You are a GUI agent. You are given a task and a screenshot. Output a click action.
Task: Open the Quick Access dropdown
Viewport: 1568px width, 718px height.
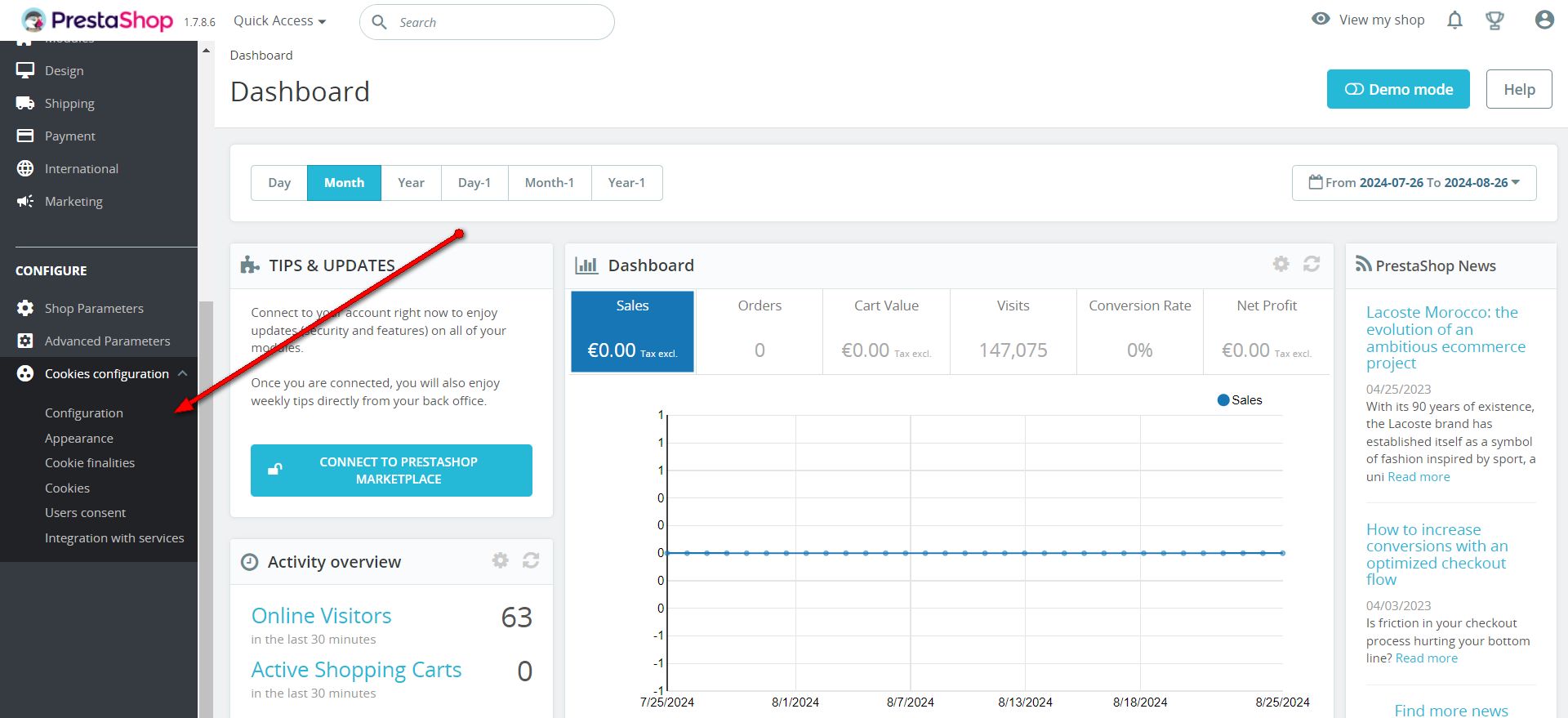pos(280,21)
